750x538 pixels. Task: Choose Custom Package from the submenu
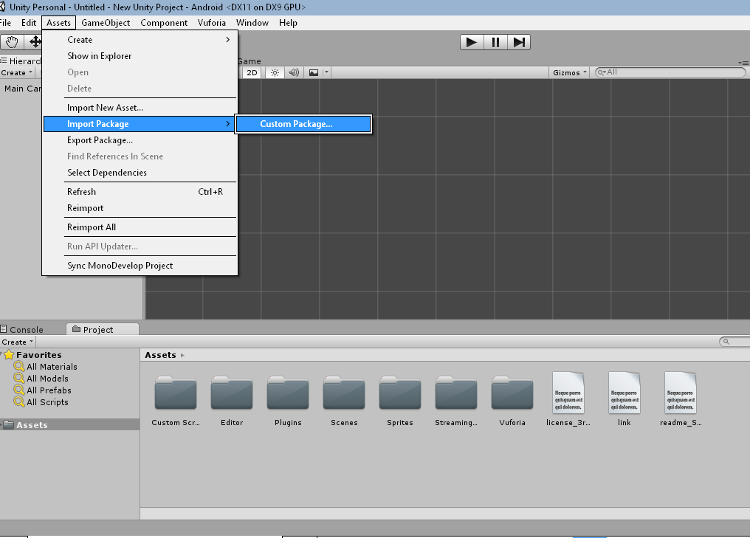click(303, 124)
